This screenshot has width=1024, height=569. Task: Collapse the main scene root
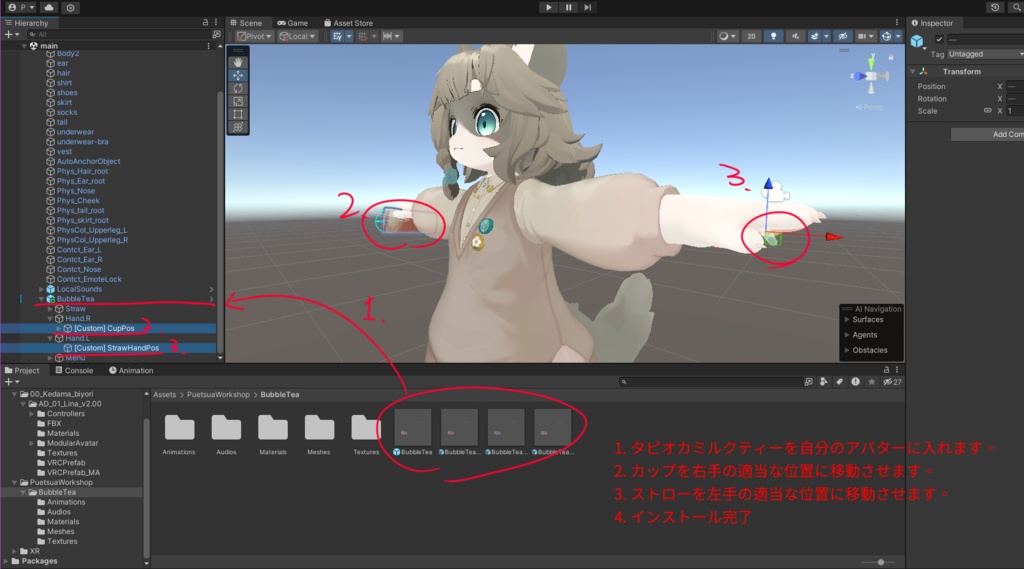tap(24, 46)
